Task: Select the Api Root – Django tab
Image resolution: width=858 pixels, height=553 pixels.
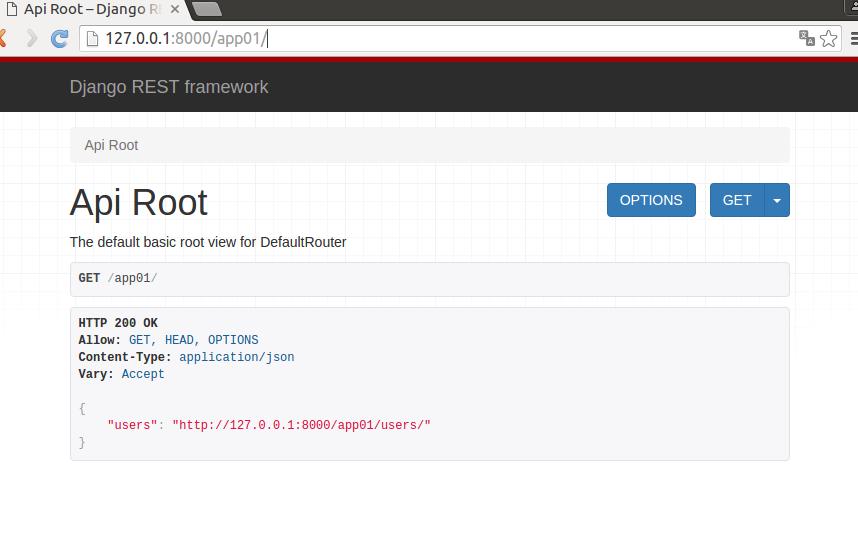Action: [x=93, y=9]
